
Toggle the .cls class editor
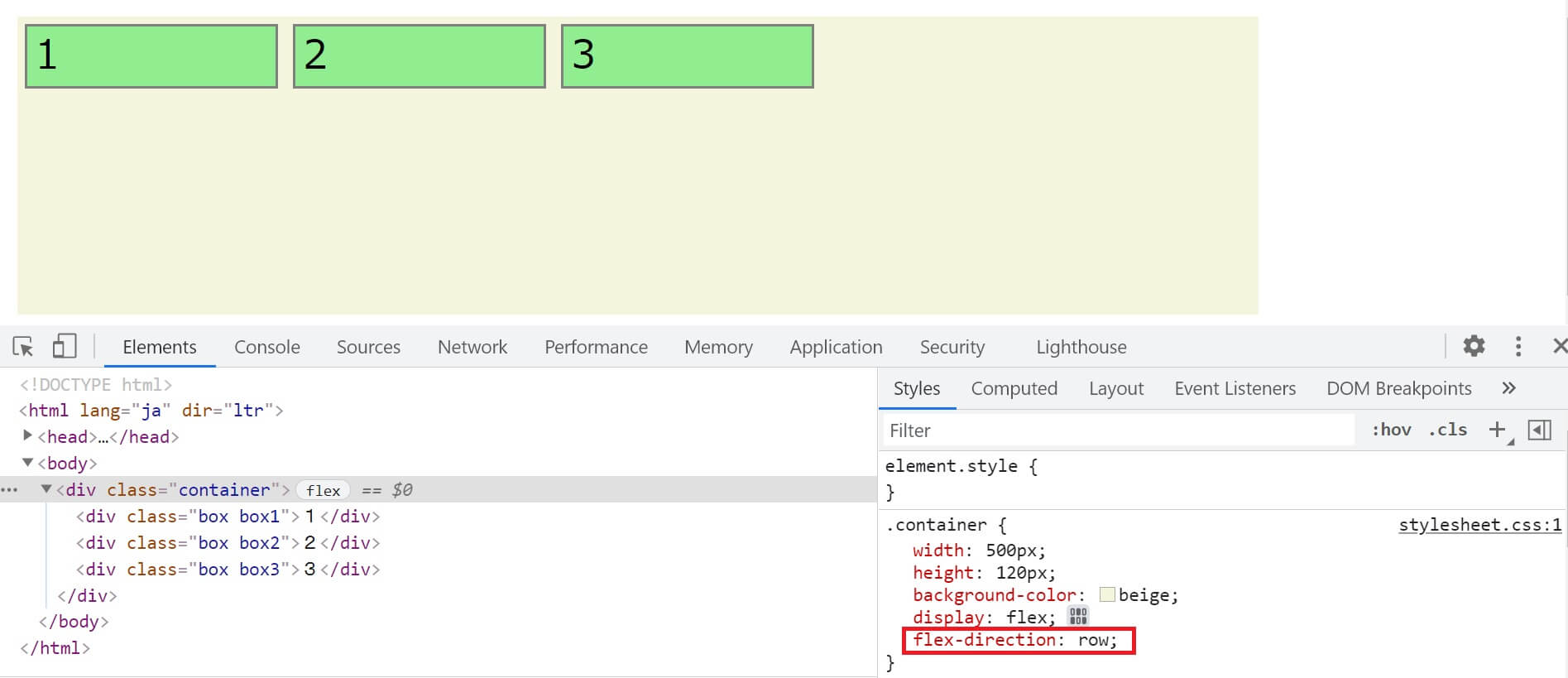(x=1447, y=430)
